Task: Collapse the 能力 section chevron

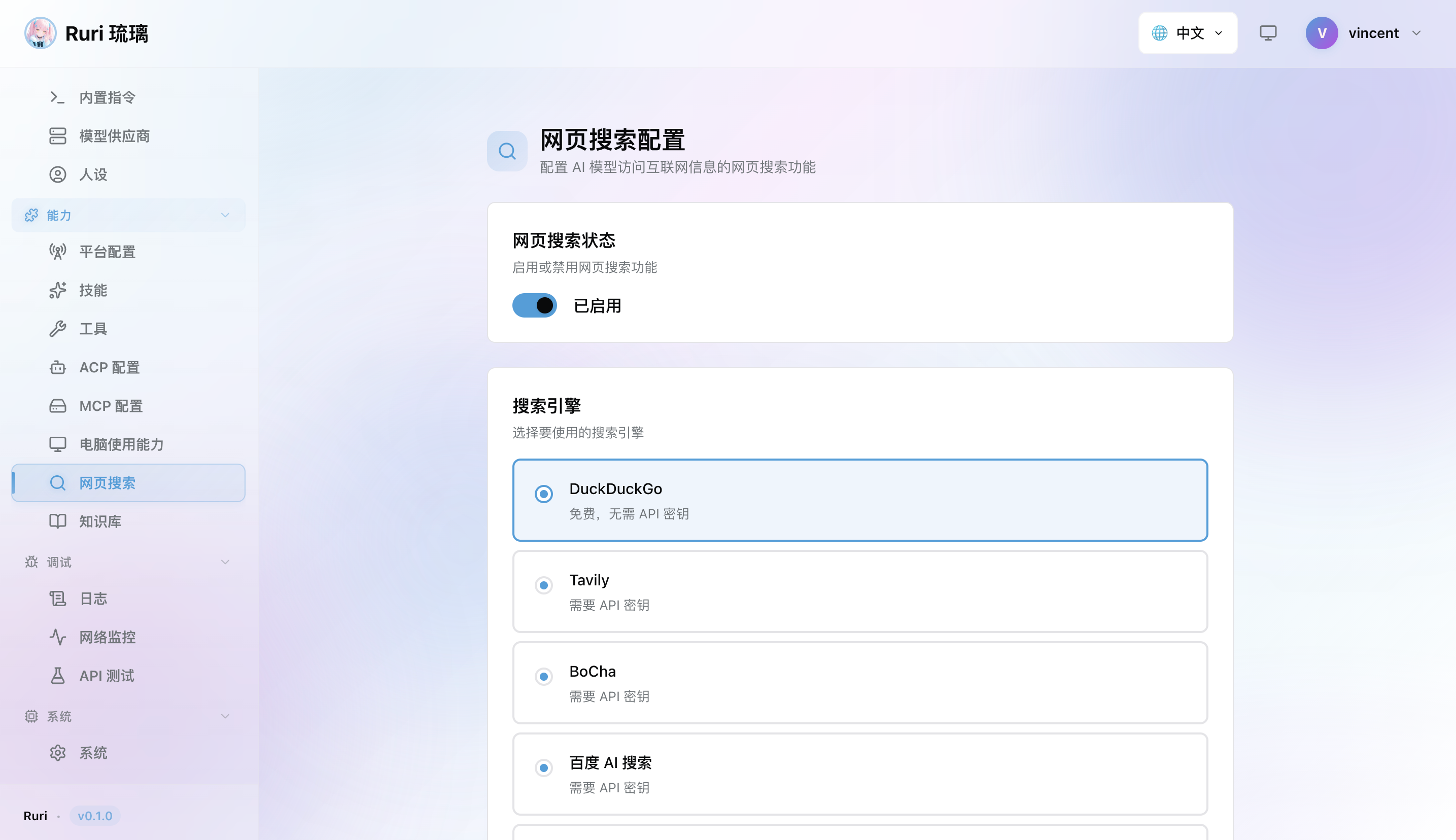Action: [225, 215]
